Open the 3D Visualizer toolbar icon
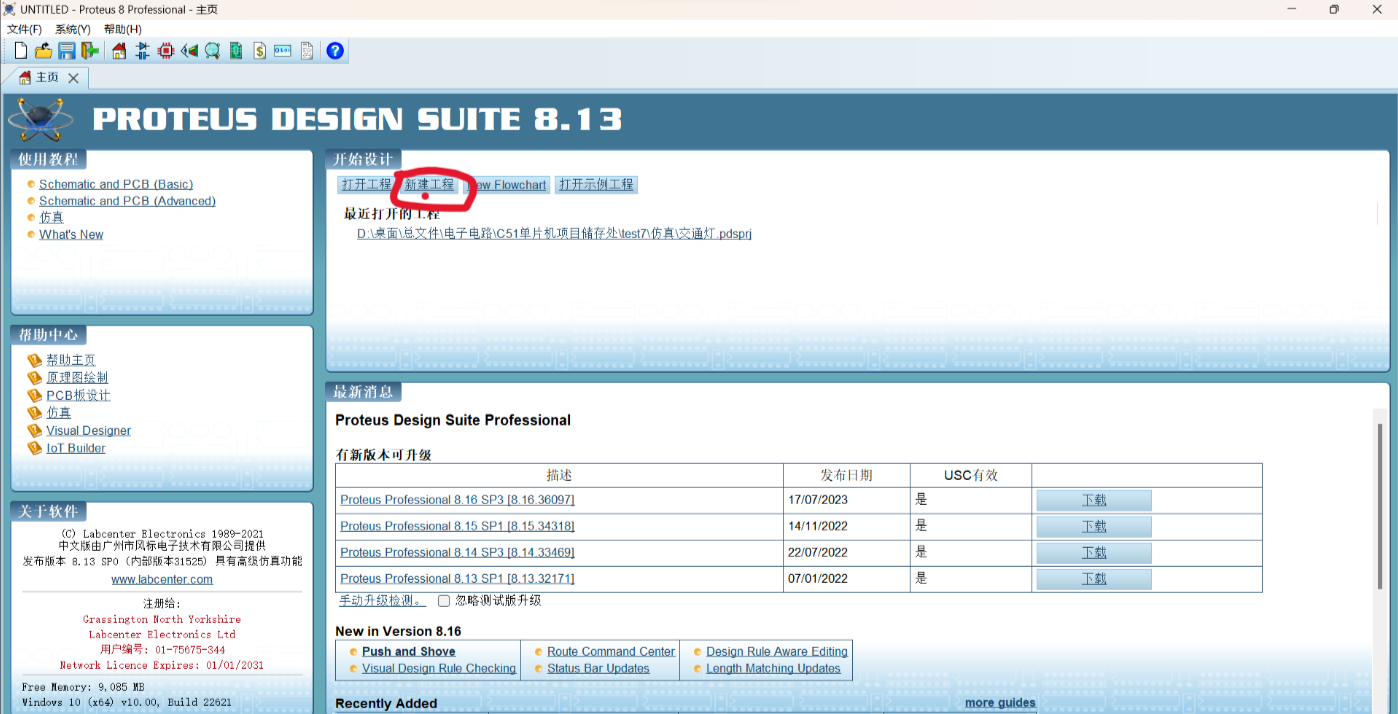This screenshot has width=1398, height=714. click(x=189, y=51)
